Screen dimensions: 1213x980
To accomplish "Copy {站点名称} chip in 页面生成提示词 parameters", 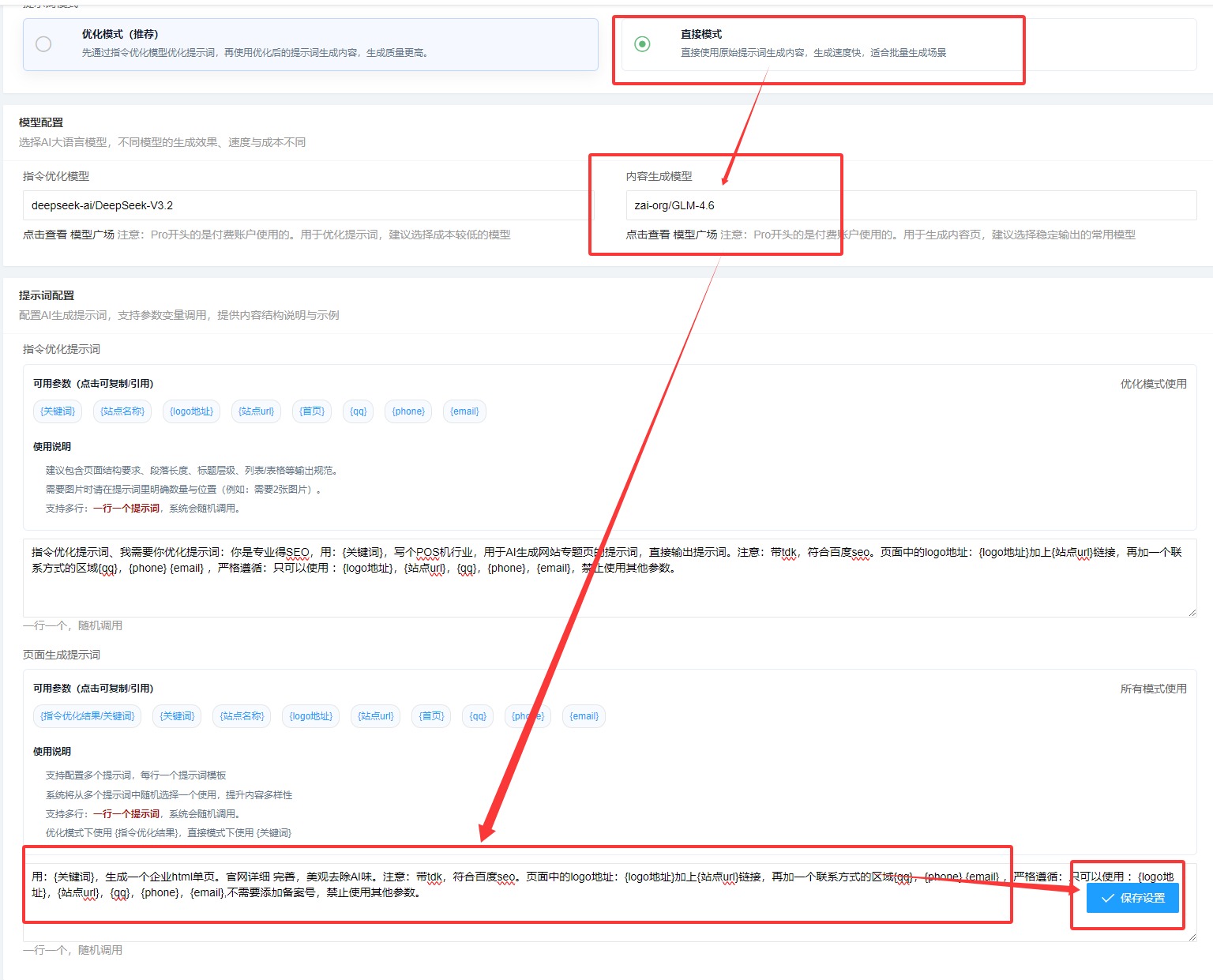I will [x=242, y=716].
